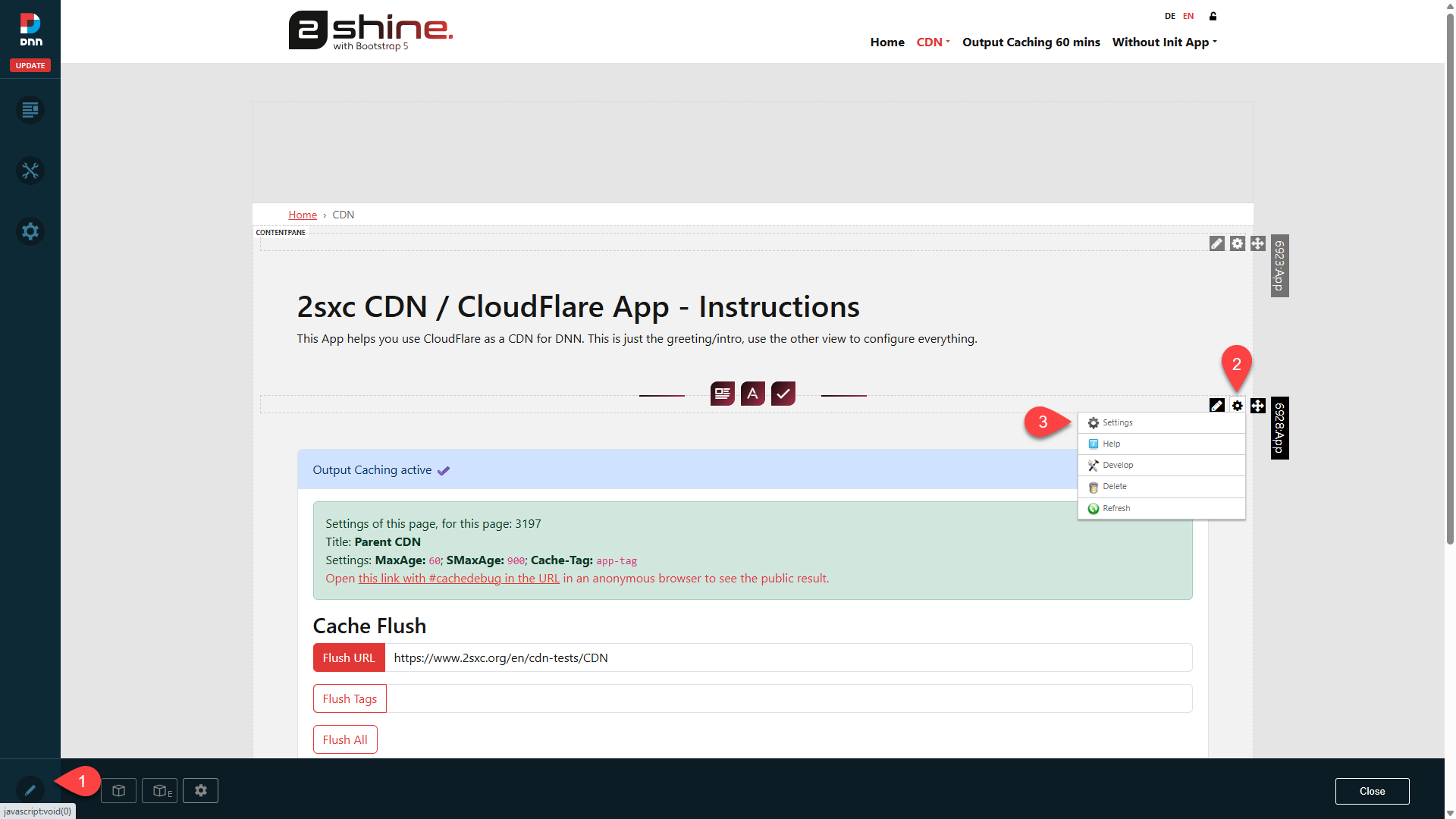Select Settings from the module menu

1117,422
